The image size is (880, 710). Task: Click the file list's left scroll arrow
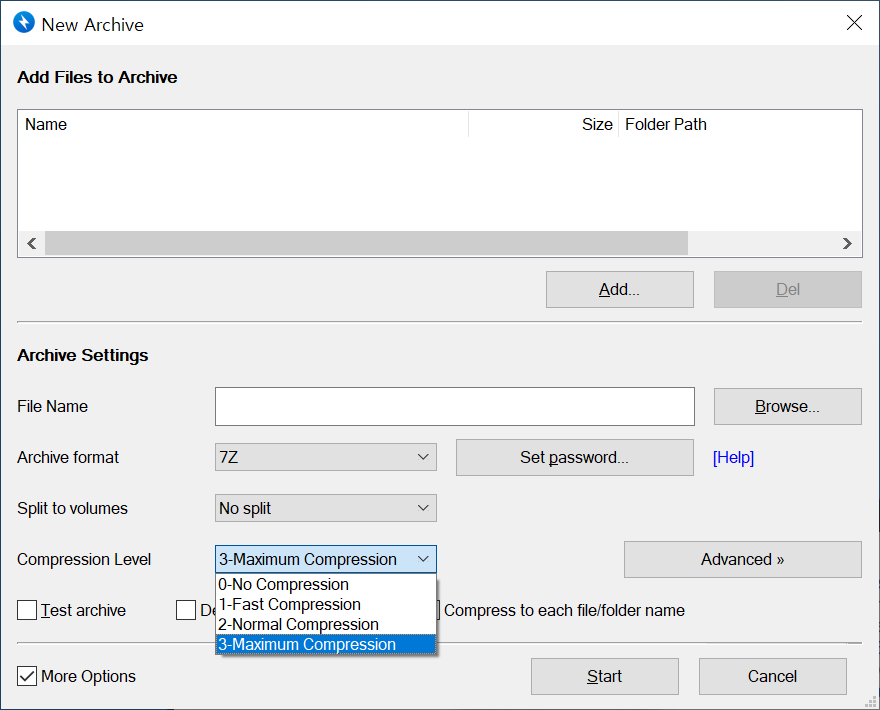point(31,243)
